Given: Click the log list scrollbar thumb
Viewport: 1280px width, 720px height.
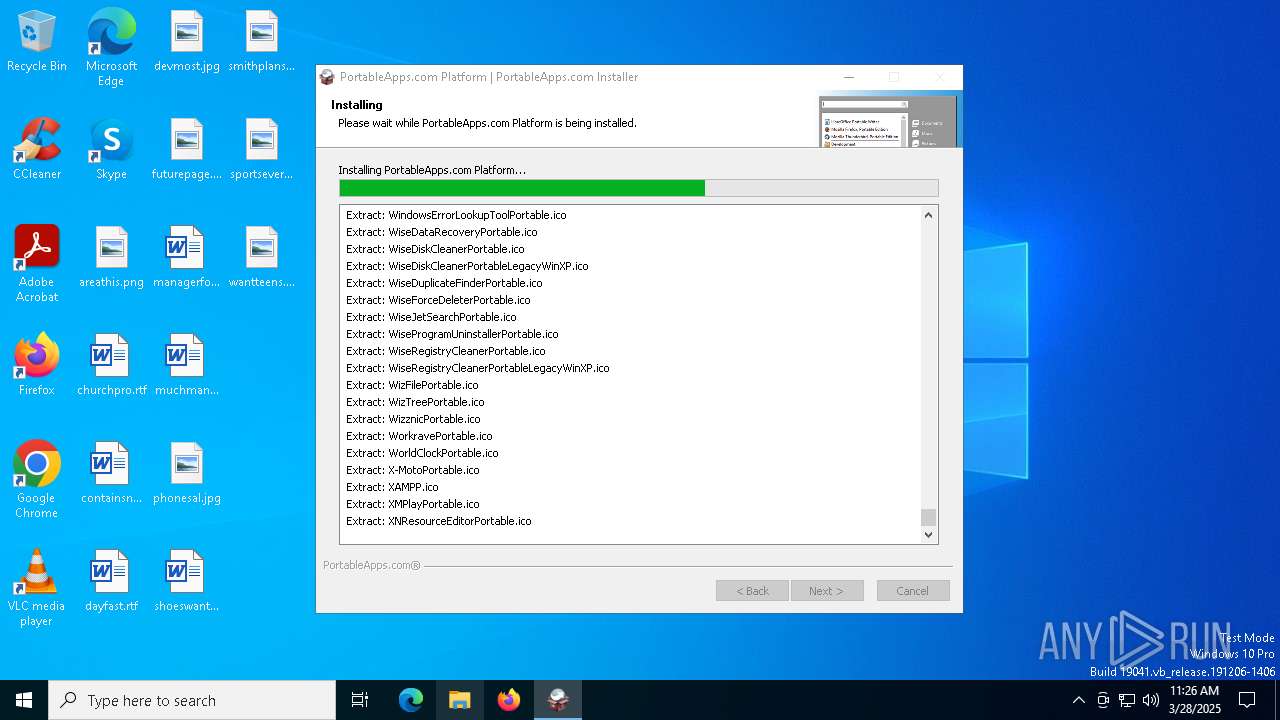Looking at the screenshot, I should pyautogui.click(x=929, y=517).
